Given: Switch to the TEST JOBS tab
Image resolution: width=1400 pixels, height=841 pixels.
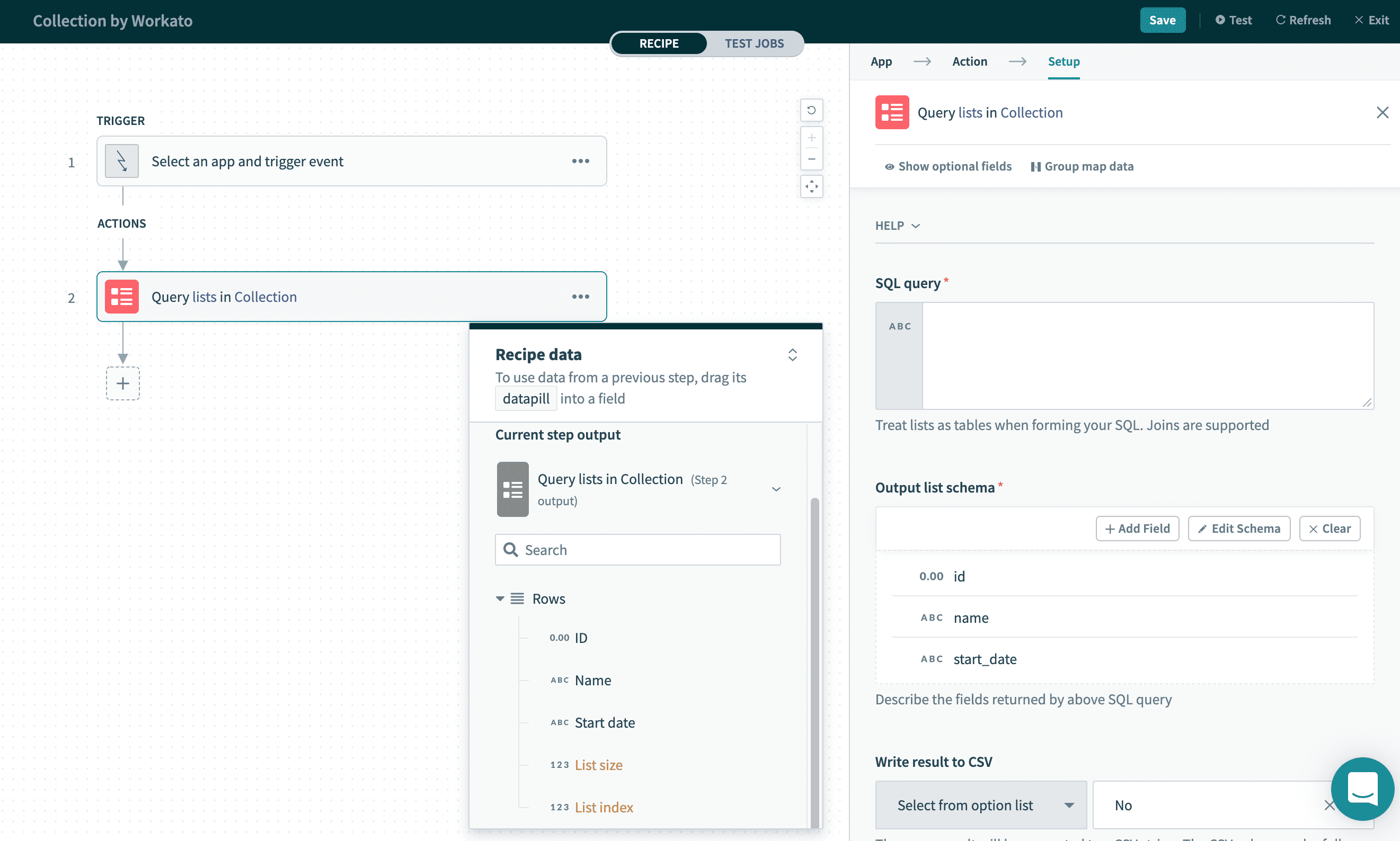Looking at the screenshot, I should click(754, 43).
